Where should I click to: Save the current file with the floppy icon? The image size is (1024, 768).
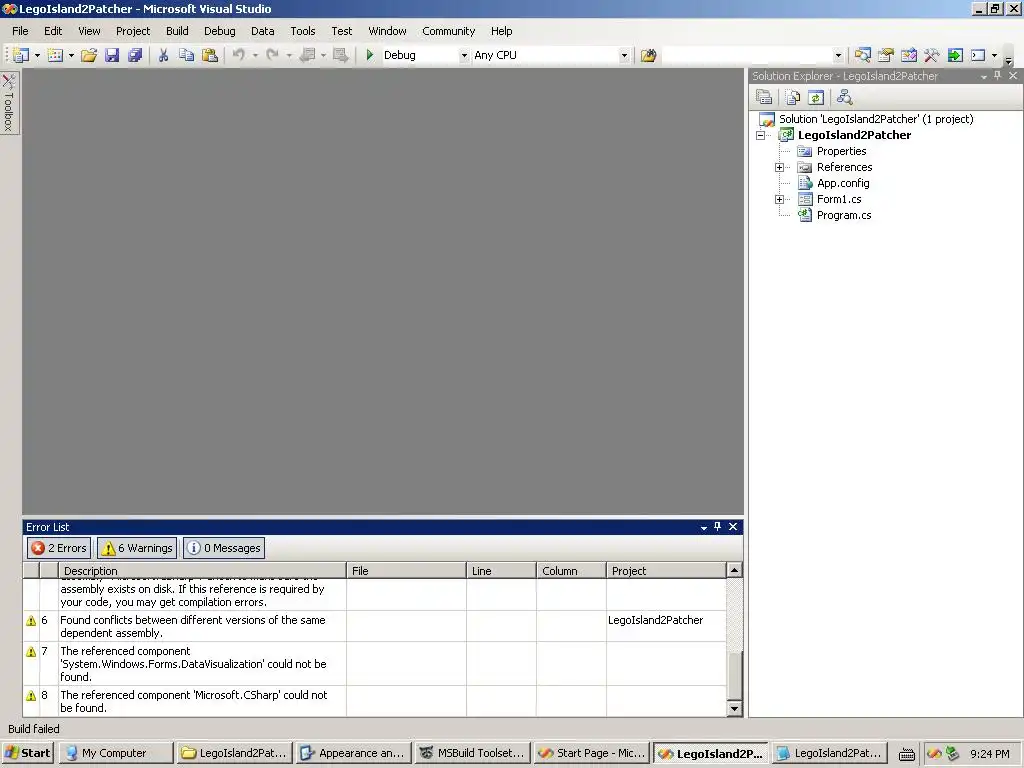(112, 56)
